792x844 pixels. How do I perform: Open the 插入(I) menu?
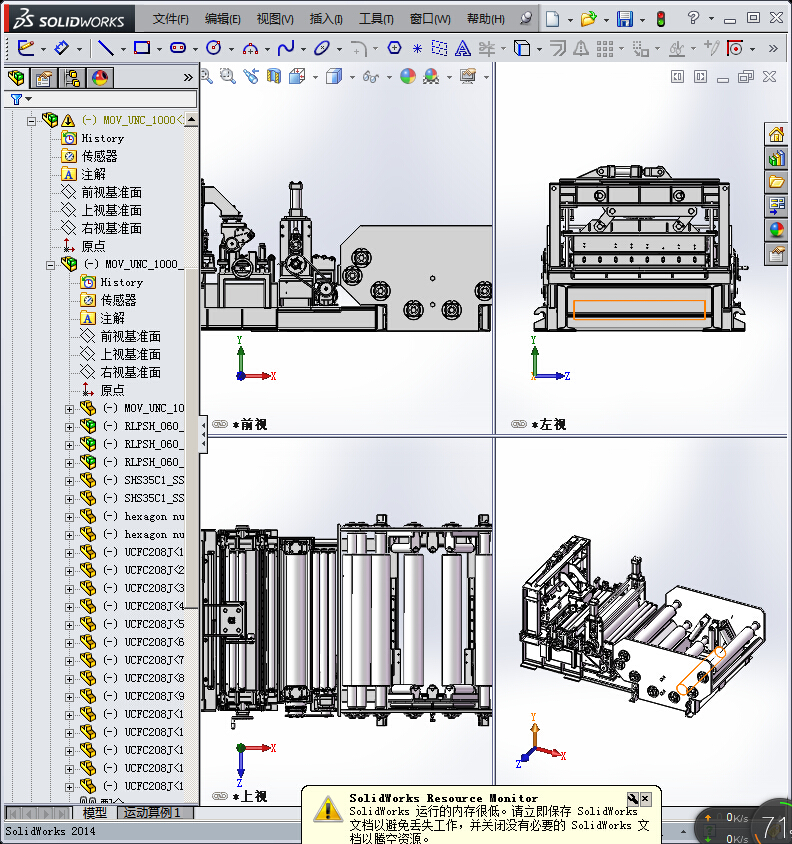(326, 19)
